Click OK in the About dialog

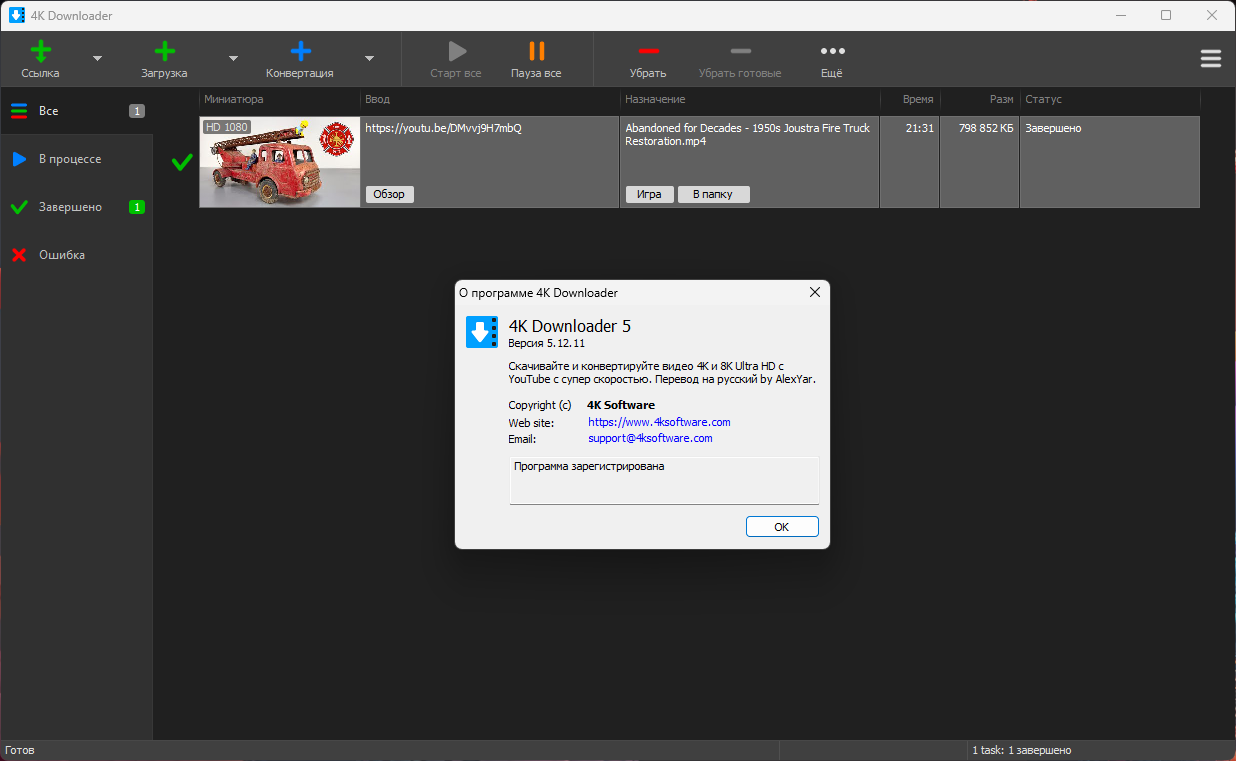point(782,527)
